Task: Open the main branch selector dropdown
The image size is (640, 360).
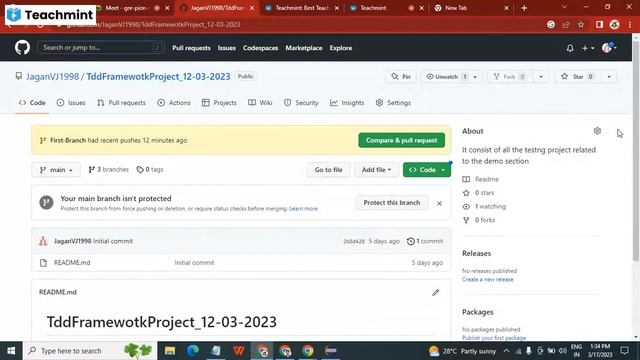Action: (56, 170)
